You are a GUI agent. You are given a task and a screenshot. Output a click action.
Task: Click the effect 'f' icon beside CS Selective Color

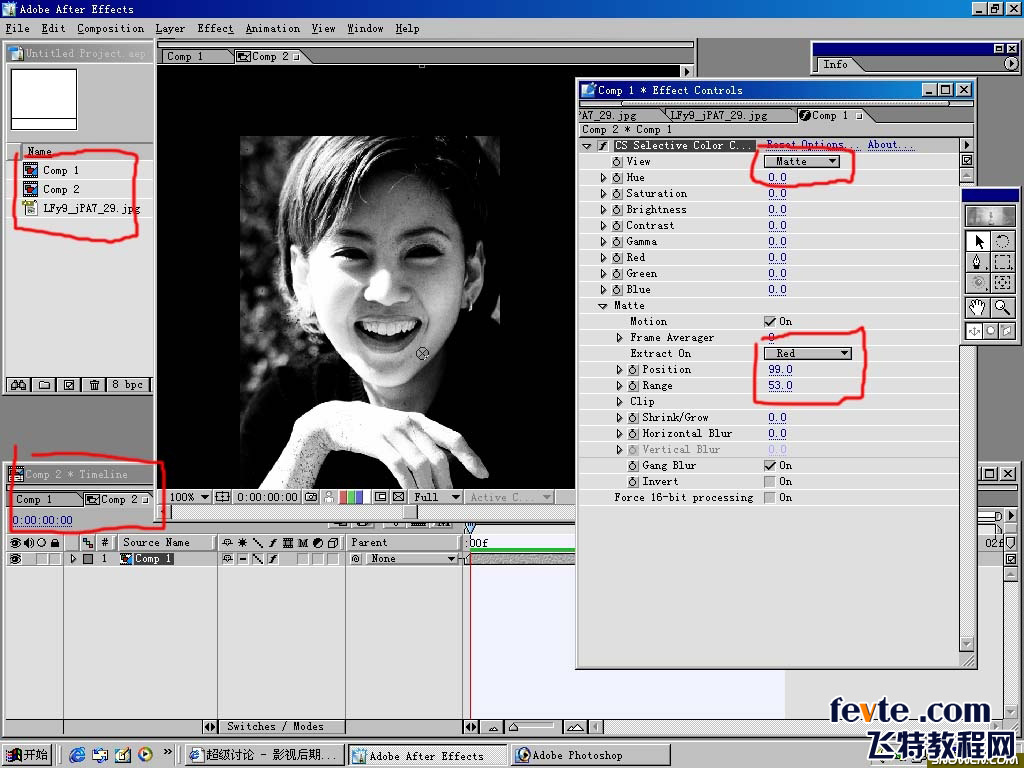click(603, 146)
